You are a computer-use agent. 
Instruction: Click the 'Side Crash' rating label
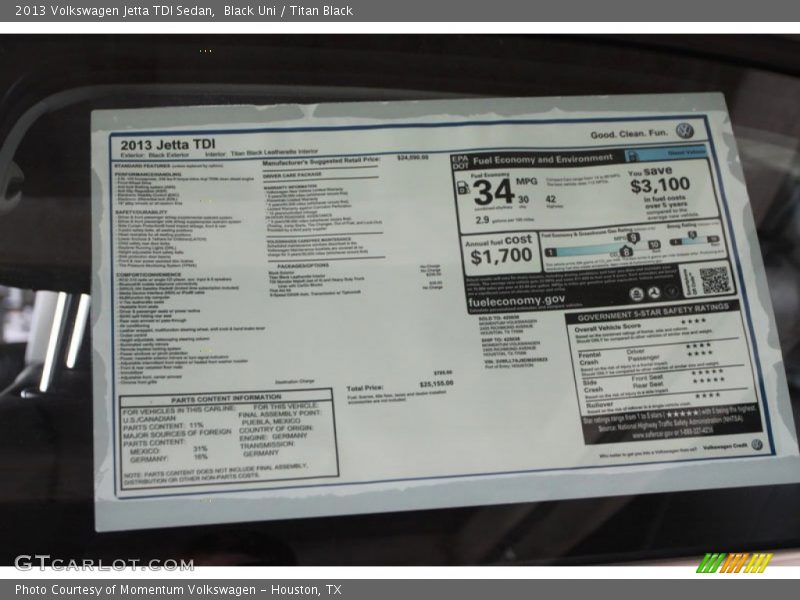tap(592, 386)
